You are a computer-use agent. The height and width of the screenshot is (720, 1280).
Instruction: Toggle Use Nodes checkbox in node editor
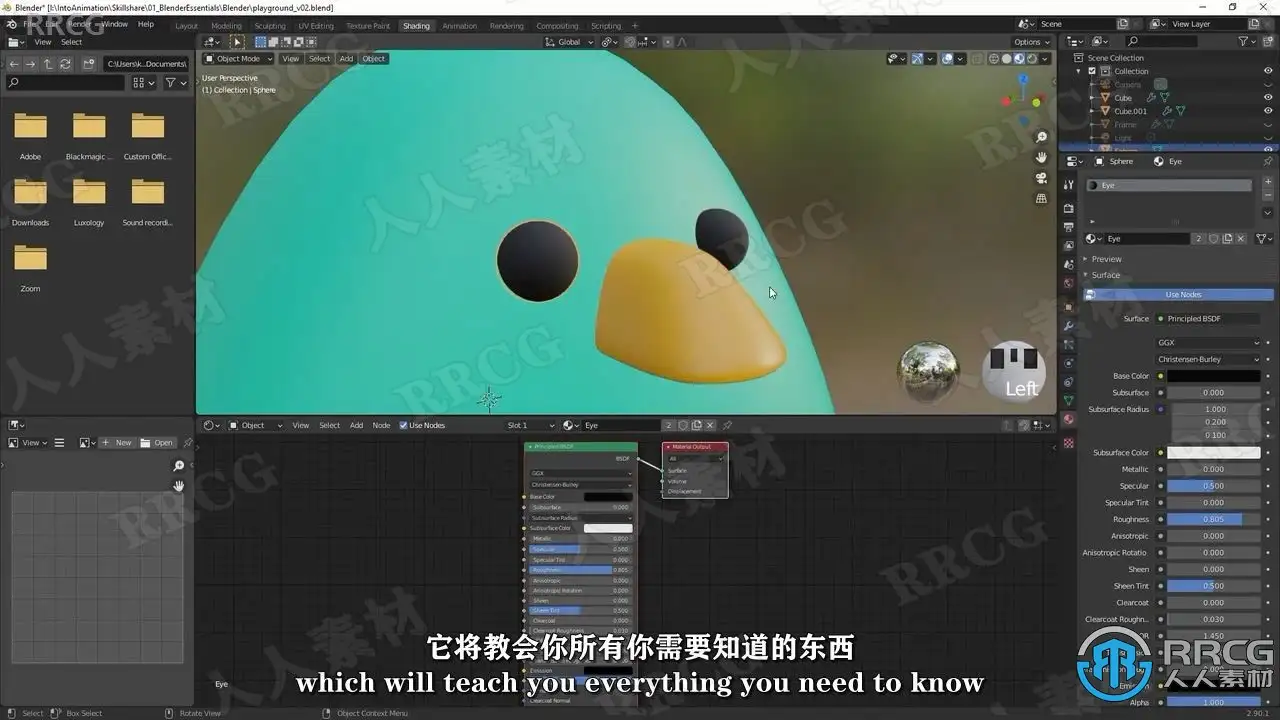click(x=403, y=425)
